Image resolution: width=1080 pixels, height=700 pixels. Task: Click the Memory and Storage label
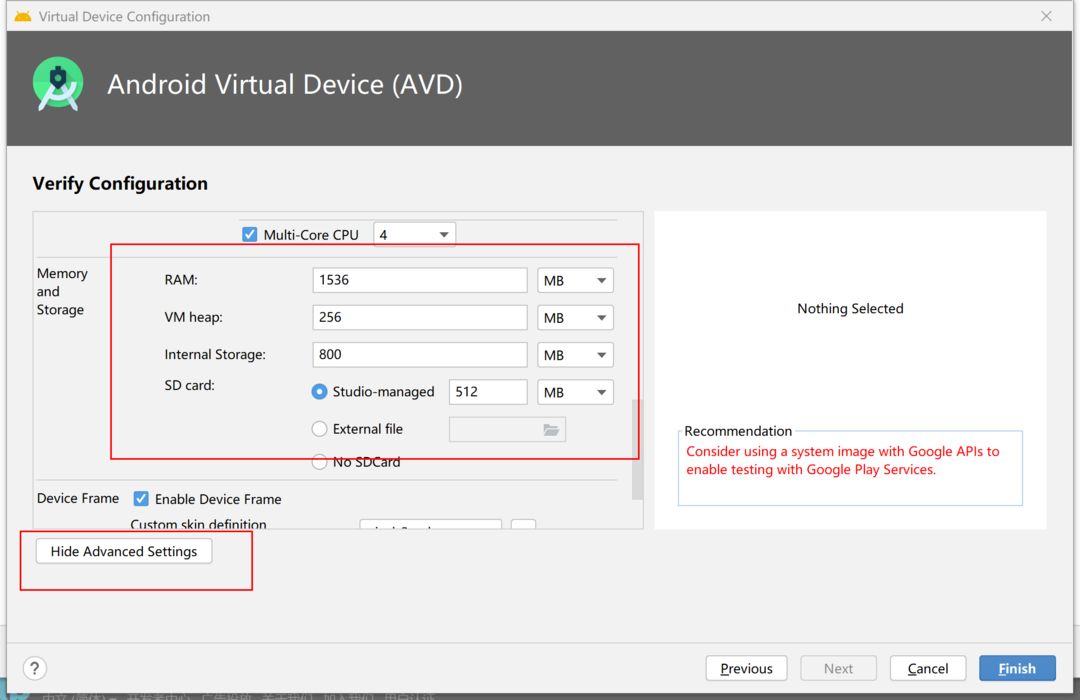(x=62, y=291)
